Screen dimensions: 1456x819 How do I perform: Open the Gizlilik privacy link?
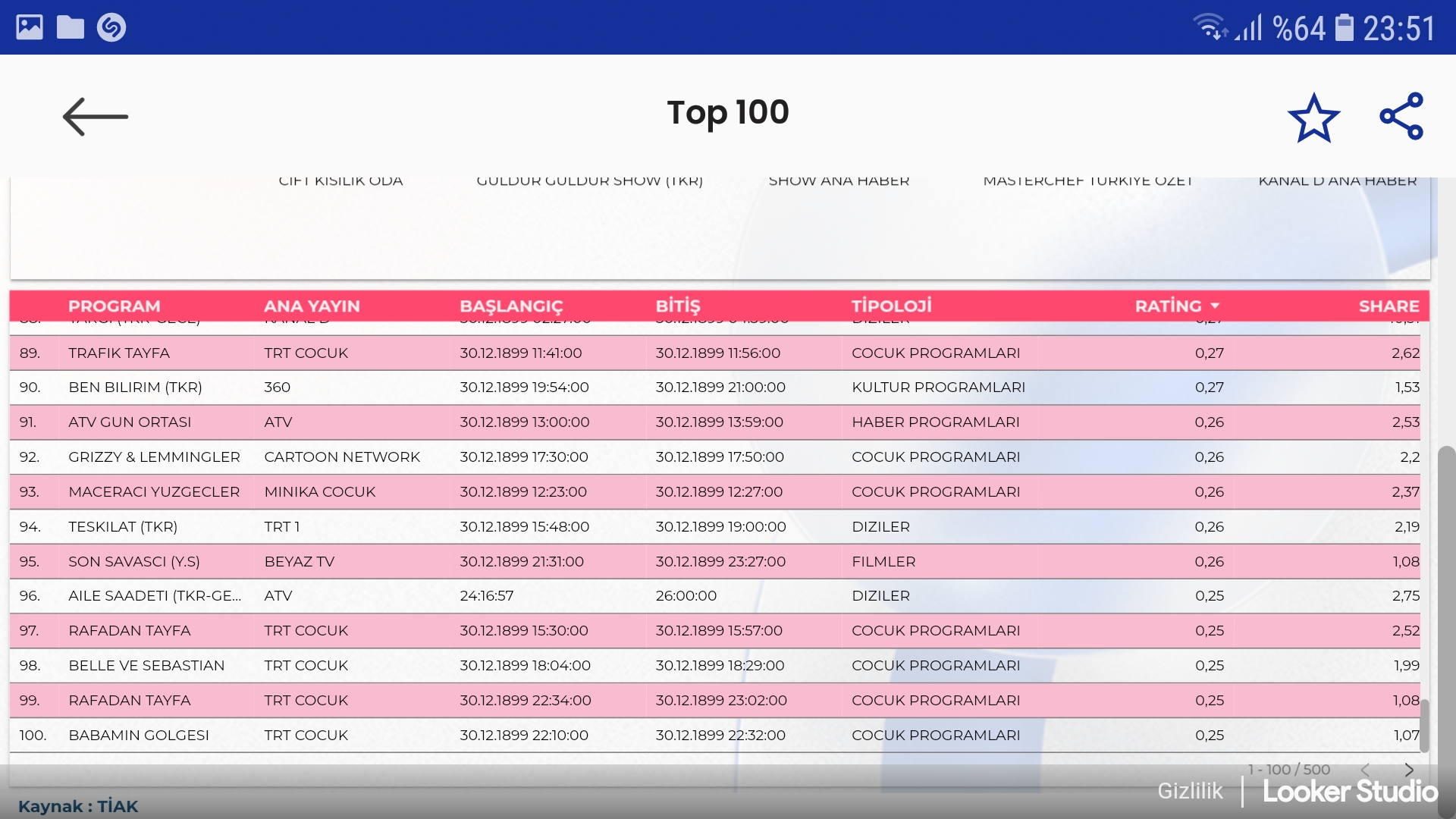coord(1190,791)
